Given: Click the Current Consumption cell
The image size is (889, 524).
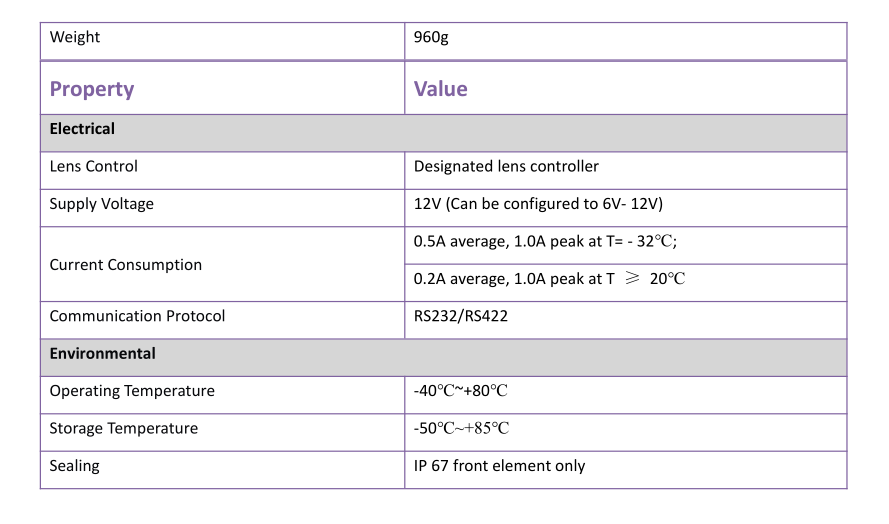Looking at the screenshot, I should (x=126, y=265).
